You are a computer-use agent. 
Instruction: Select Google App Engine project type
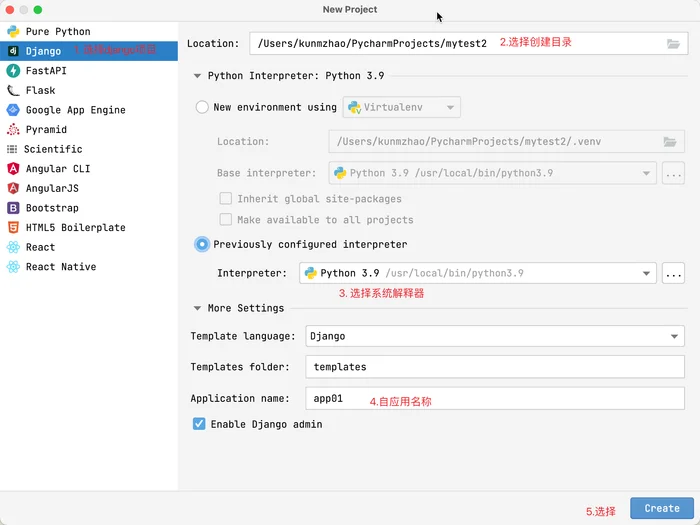pos(89,110)
